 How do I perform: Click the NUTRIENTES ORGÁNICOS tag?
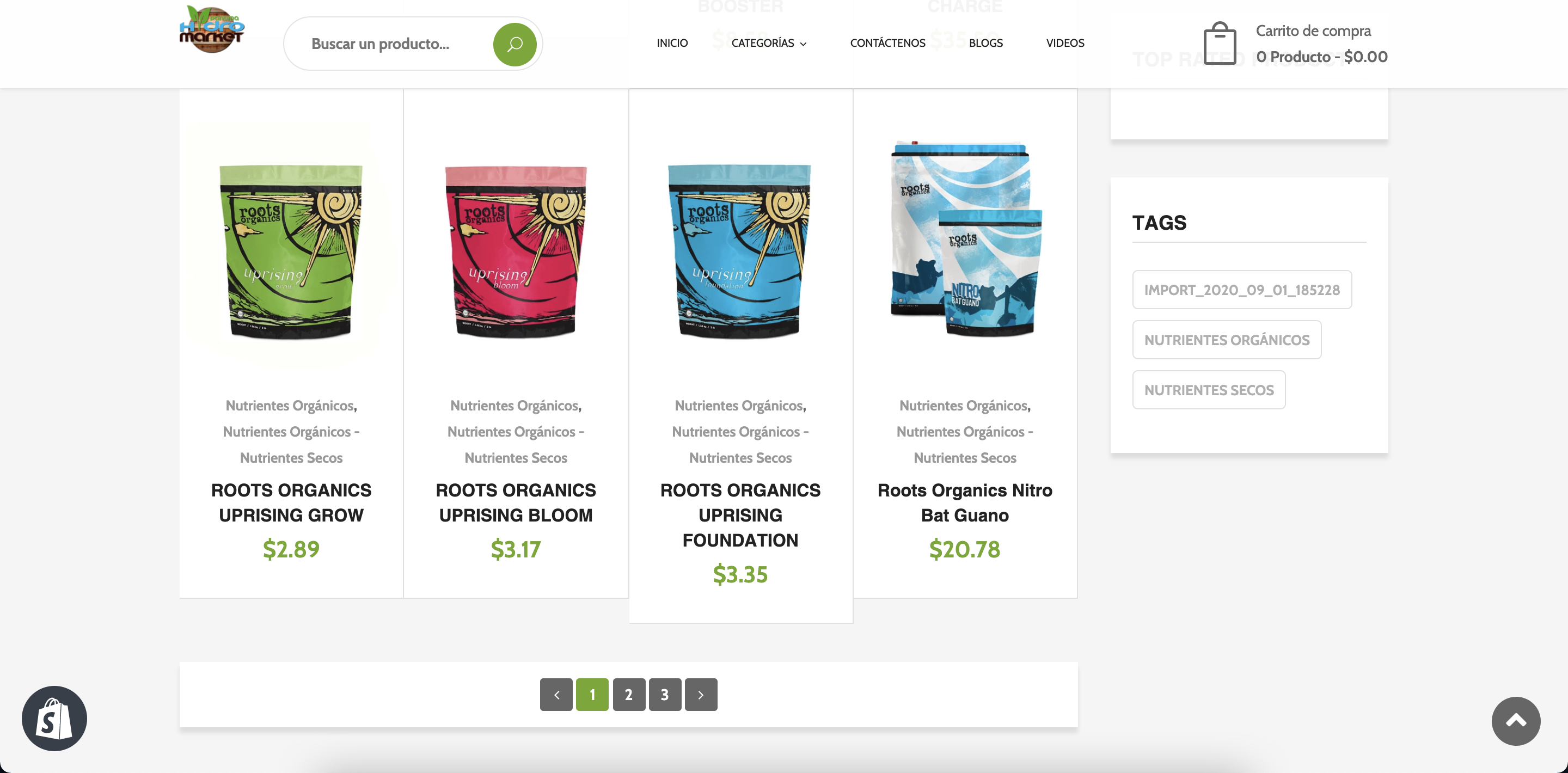click(x=1227, y=340)
